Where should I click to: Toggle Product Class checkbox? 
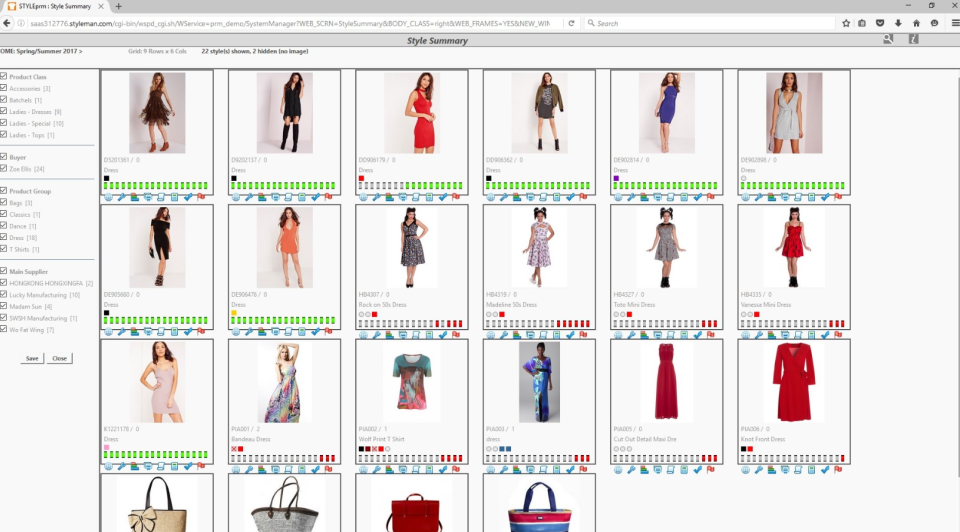(x=4, y=77)
